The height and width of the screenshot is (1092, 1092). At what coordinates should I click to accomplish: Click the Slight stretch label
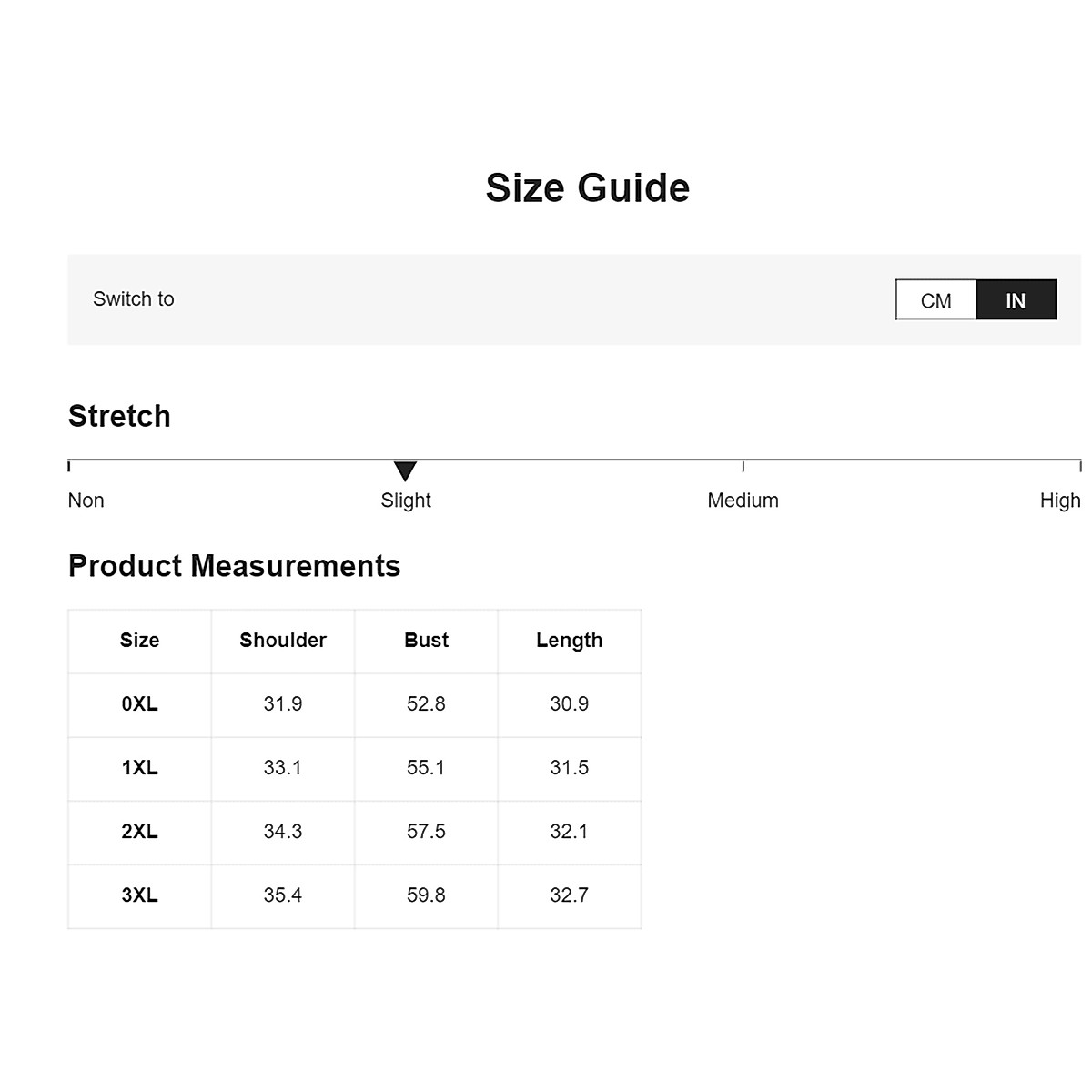coord(406,500)
